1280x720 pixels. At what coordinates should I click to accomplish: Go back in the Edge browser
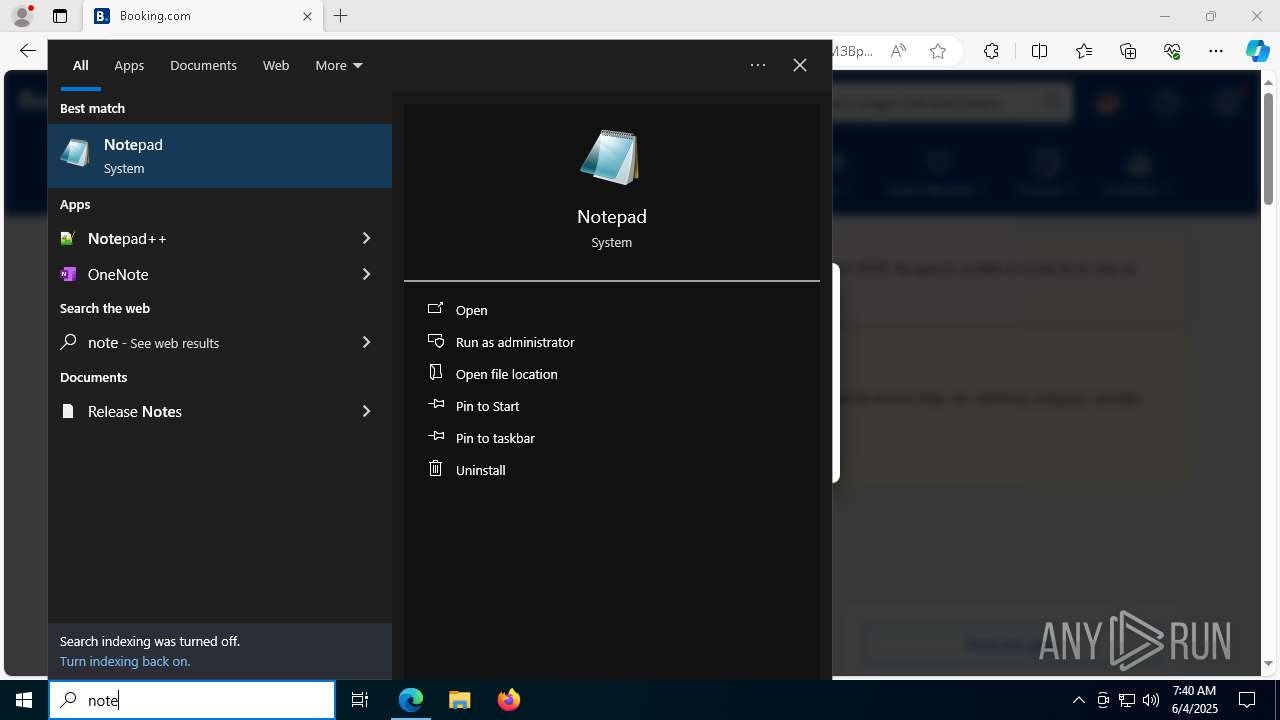point(27,51)
